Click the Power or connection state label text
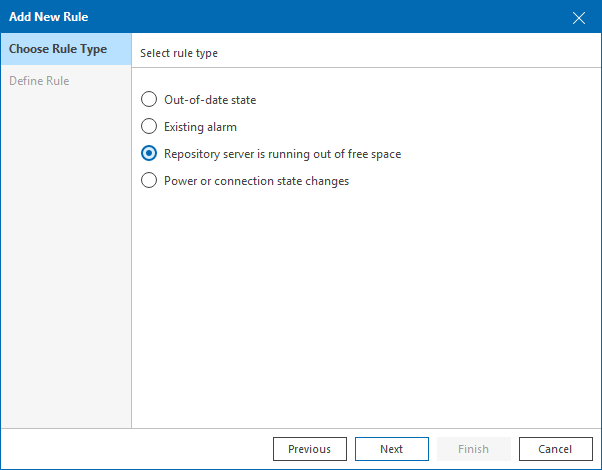 256,181
